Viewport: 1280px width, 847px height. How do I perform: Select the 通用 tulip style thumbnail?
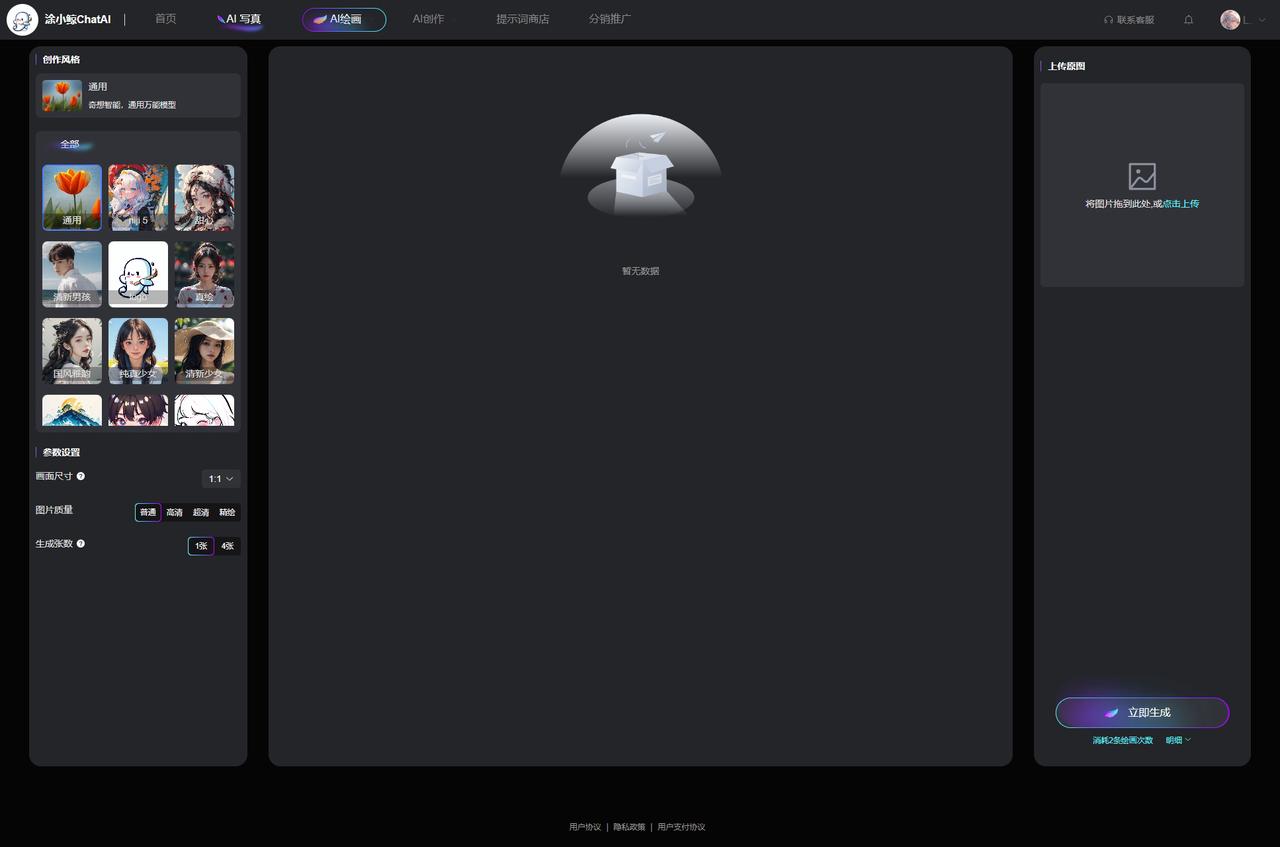tap(72, 197)
